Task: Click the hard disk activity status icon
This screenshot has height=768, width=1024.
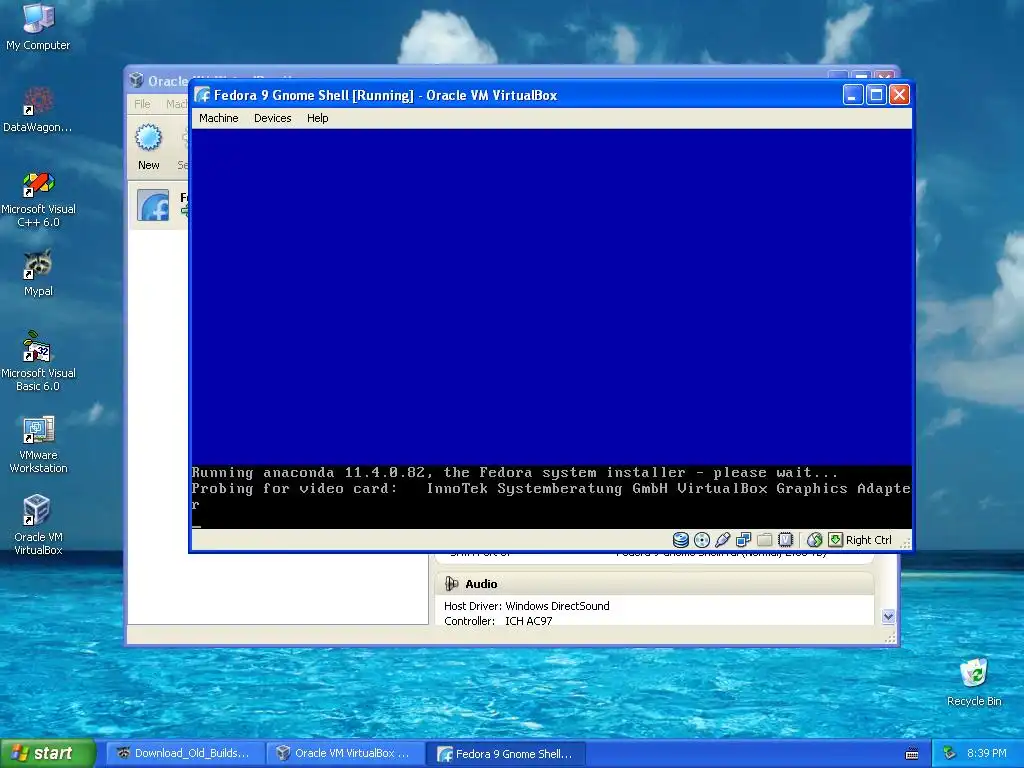Action: pyautogui.click(x=680, y=540)
